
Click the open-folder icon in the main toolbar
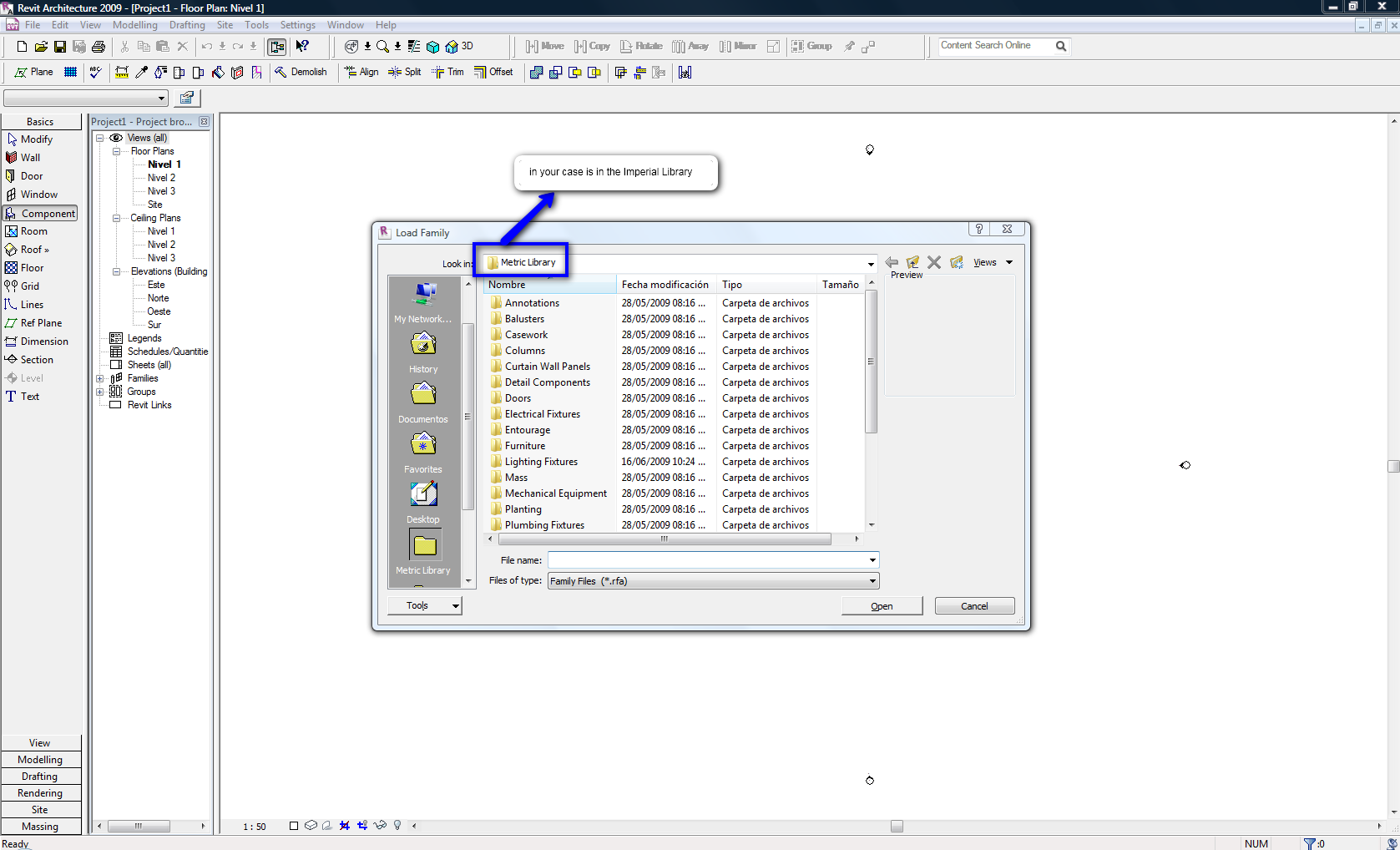(x=41, y=47)
